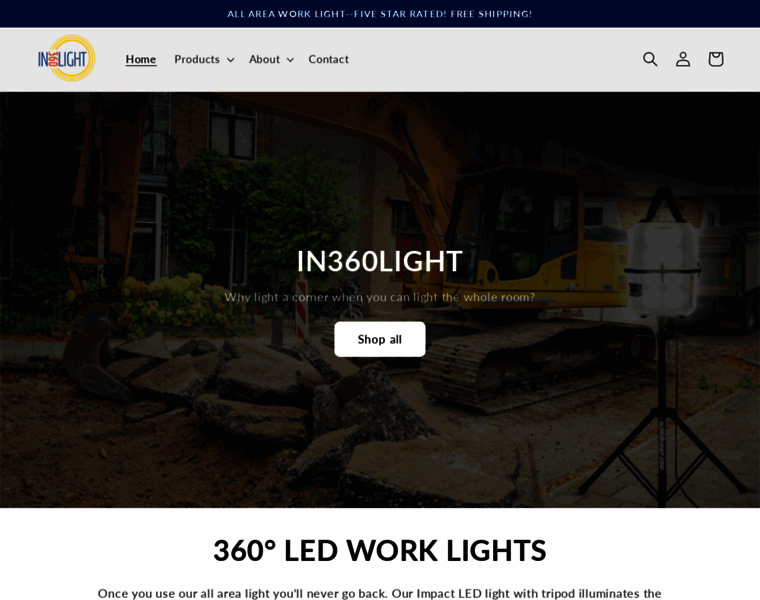The height and width of the screenshot is (600, 760).
Task: Click the 360° LED WORK LIGHTS heading
Action: (380, 551)
